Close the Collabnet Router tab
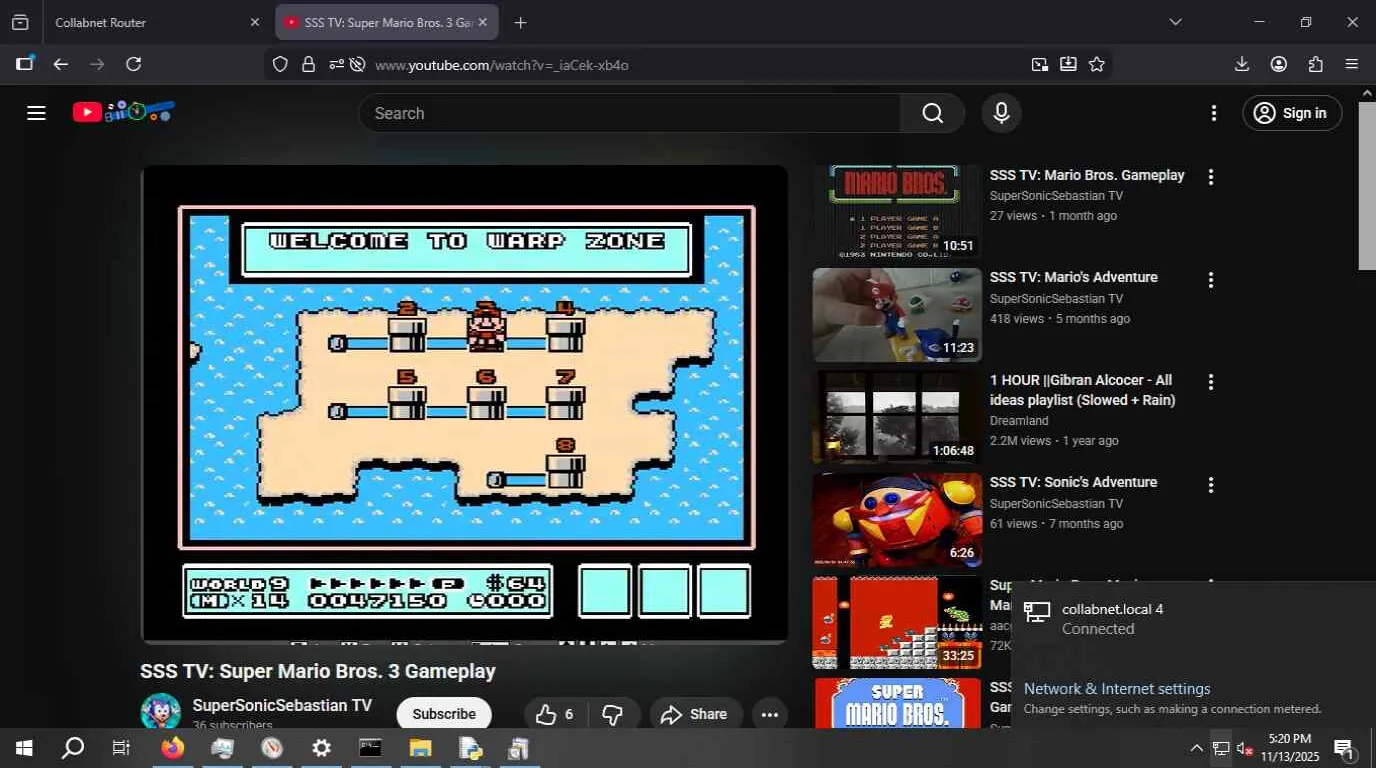Viewport: 1376px width, 768px height. (254, 22)
